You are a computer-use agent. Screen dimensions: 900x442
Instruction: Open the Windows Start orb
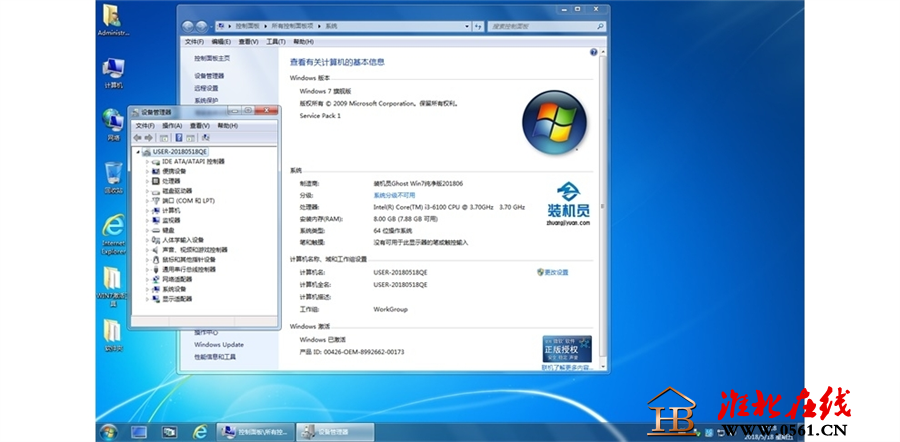coord(108,432)
